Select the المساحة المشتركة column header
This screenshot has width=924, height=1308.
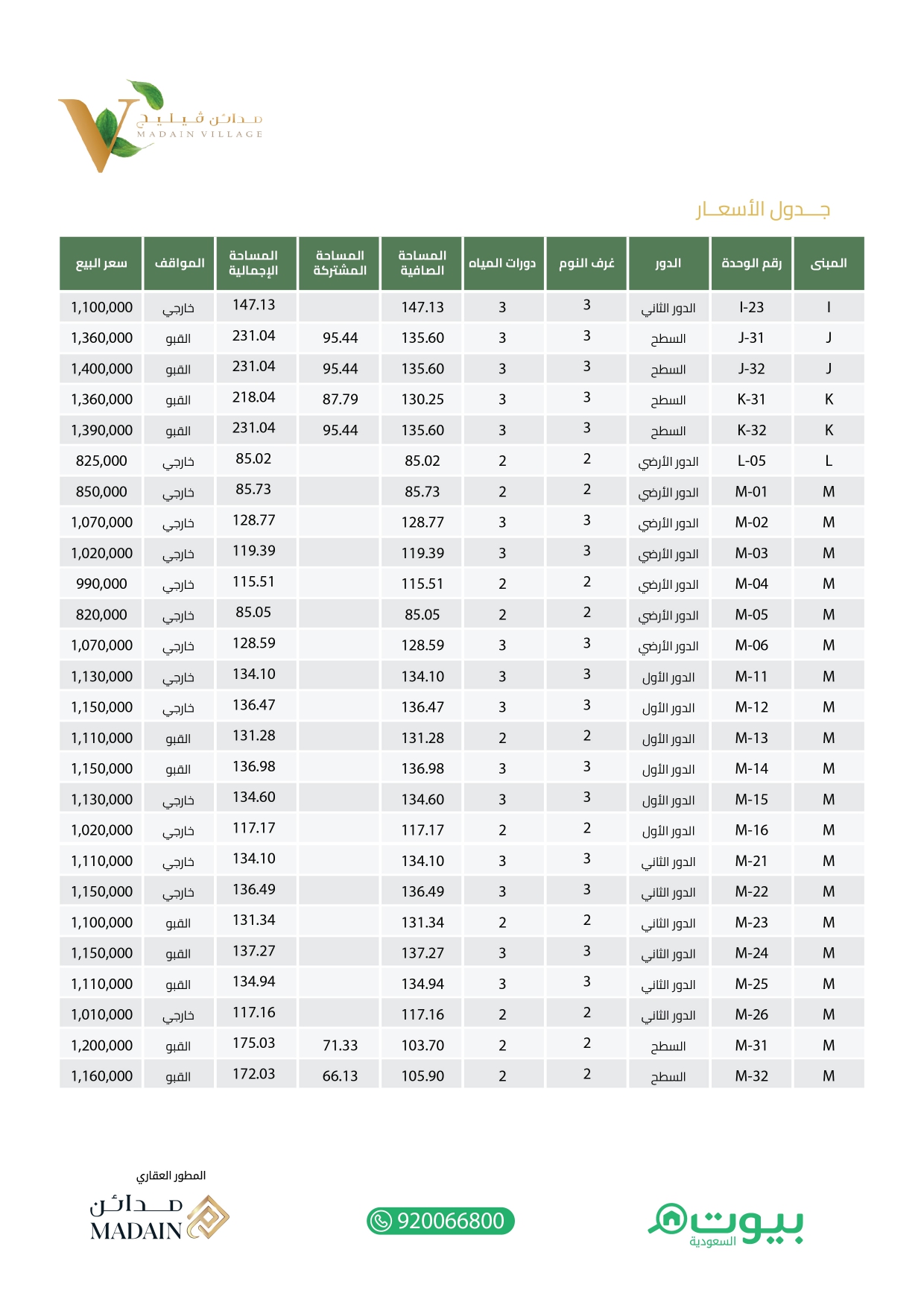pos(340,263)
